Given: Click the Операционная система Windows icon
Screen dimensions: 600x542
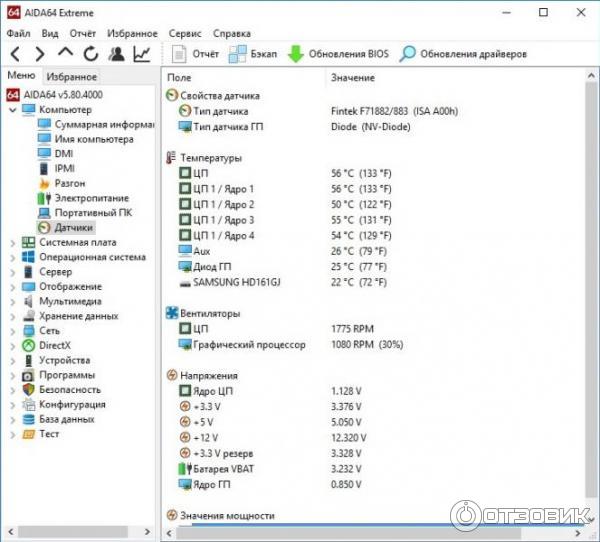Looking at the screenshot, I should coord(29,257).
